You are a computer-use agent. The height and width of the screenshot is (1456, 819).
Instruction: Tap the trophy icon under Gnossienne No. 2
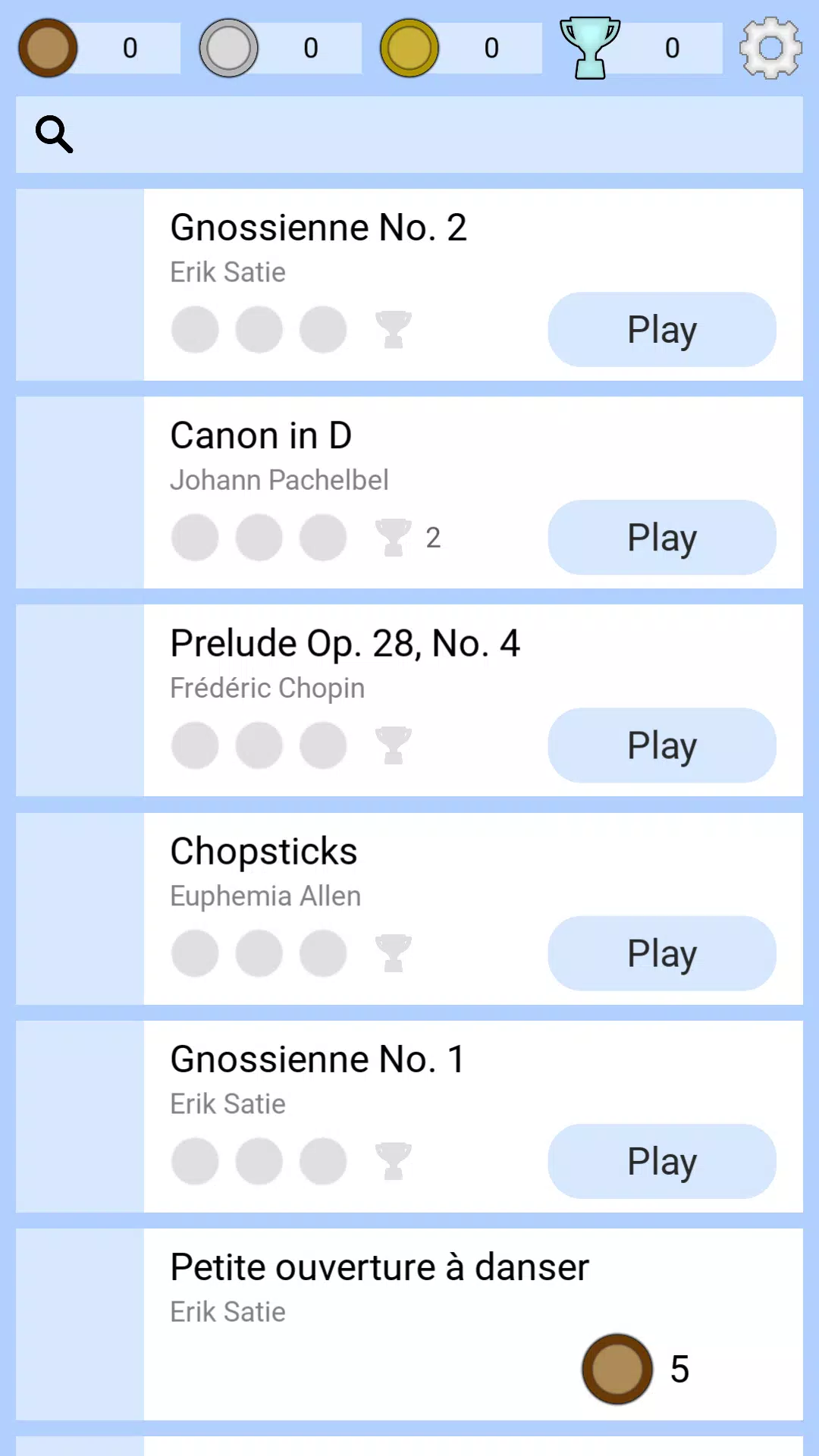[x=393, y=330]
